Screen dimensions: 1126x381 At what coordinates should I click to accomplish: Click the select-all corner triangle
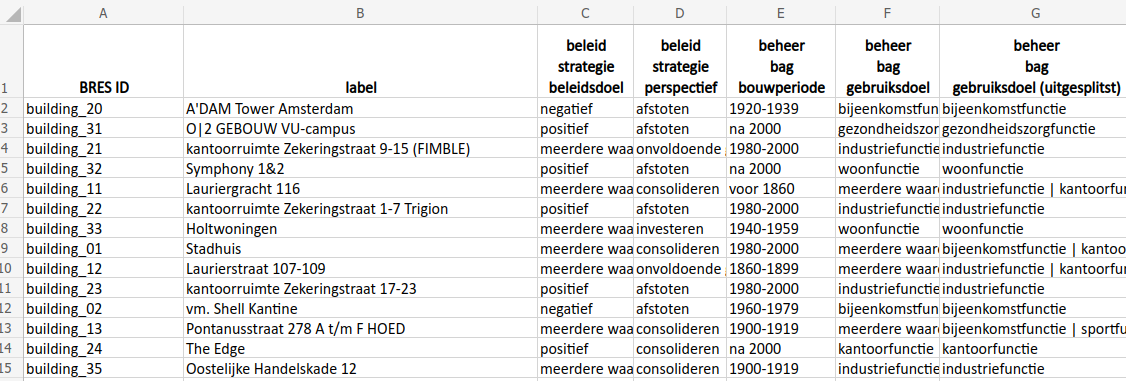pyautogui.click(x=11, y=13)
